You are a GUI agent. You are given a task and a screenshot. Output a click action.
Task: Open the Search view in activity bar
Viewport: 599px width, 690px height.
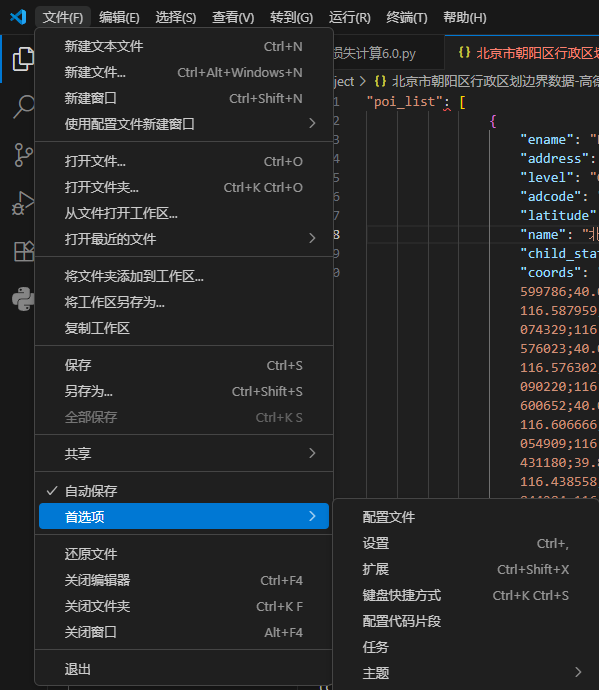pos(23,107)
